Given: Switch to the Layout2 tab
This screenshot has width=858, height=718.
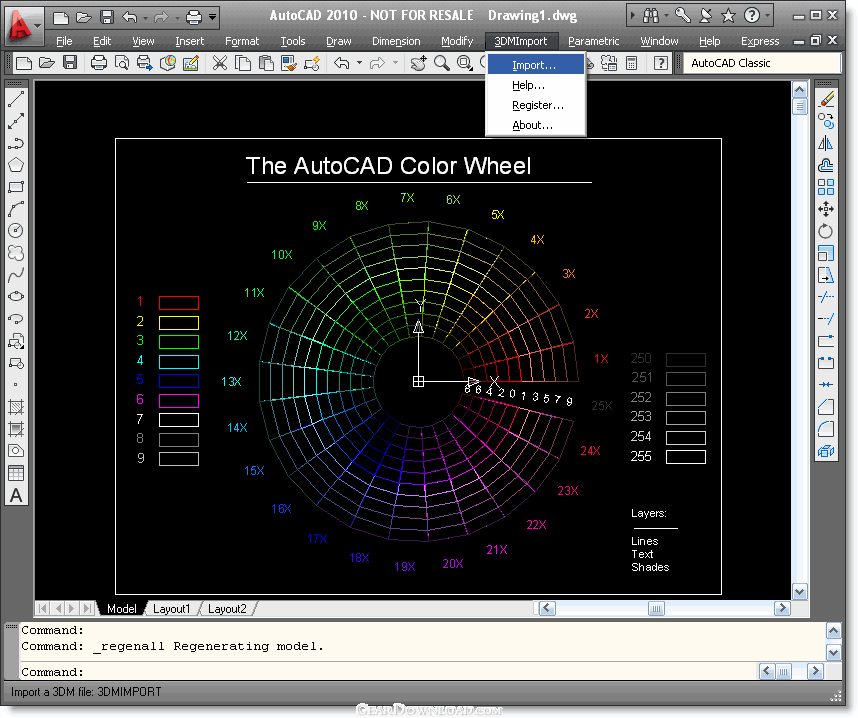Looking at the screenshot, I should 227,609.
